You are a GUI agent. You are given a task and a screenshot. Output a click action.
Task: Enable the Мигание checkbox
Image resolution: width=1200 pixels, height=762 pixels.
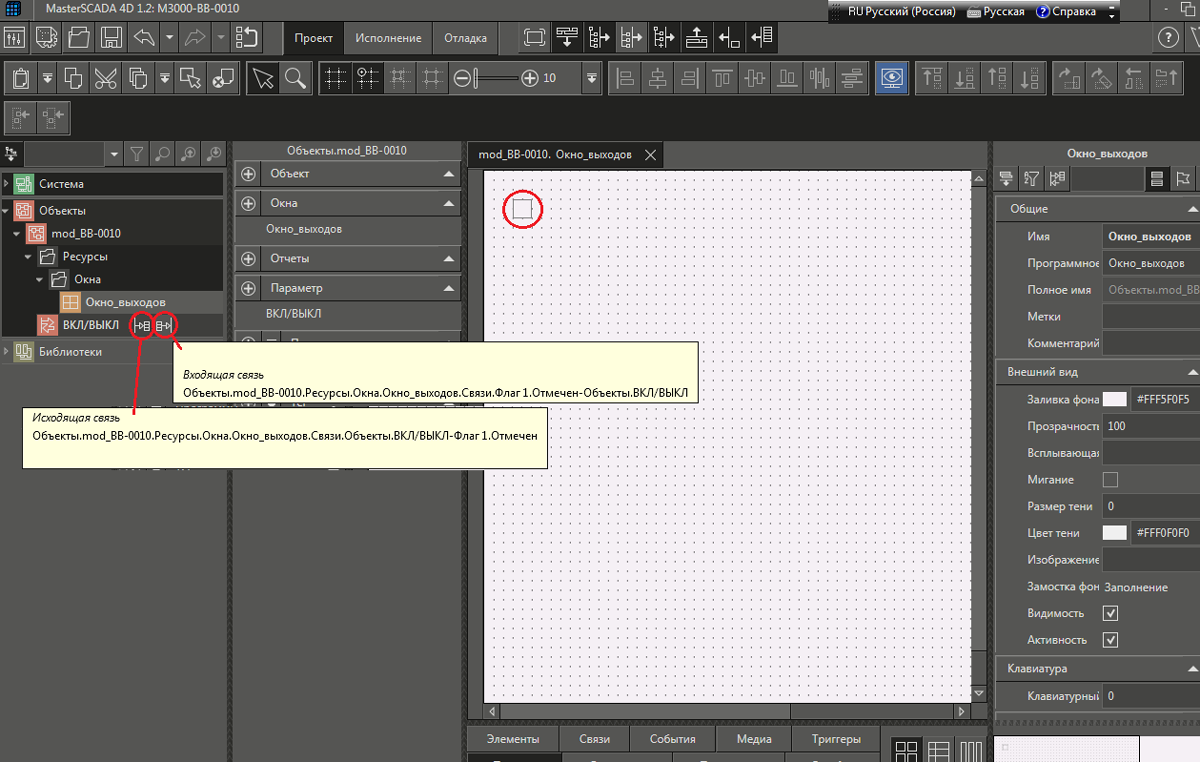coord(1110,480)
